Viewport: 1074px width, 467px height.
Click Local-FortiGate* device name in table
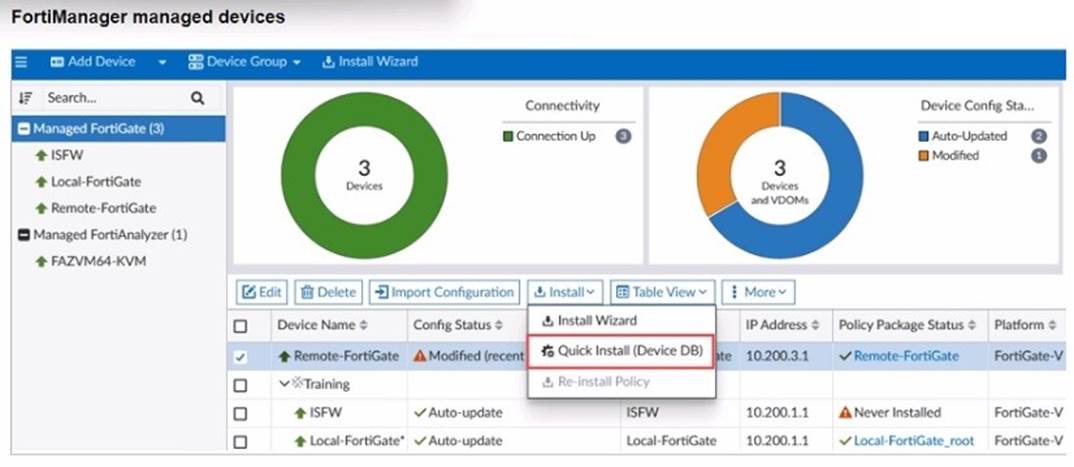click(x=356, y=441)
